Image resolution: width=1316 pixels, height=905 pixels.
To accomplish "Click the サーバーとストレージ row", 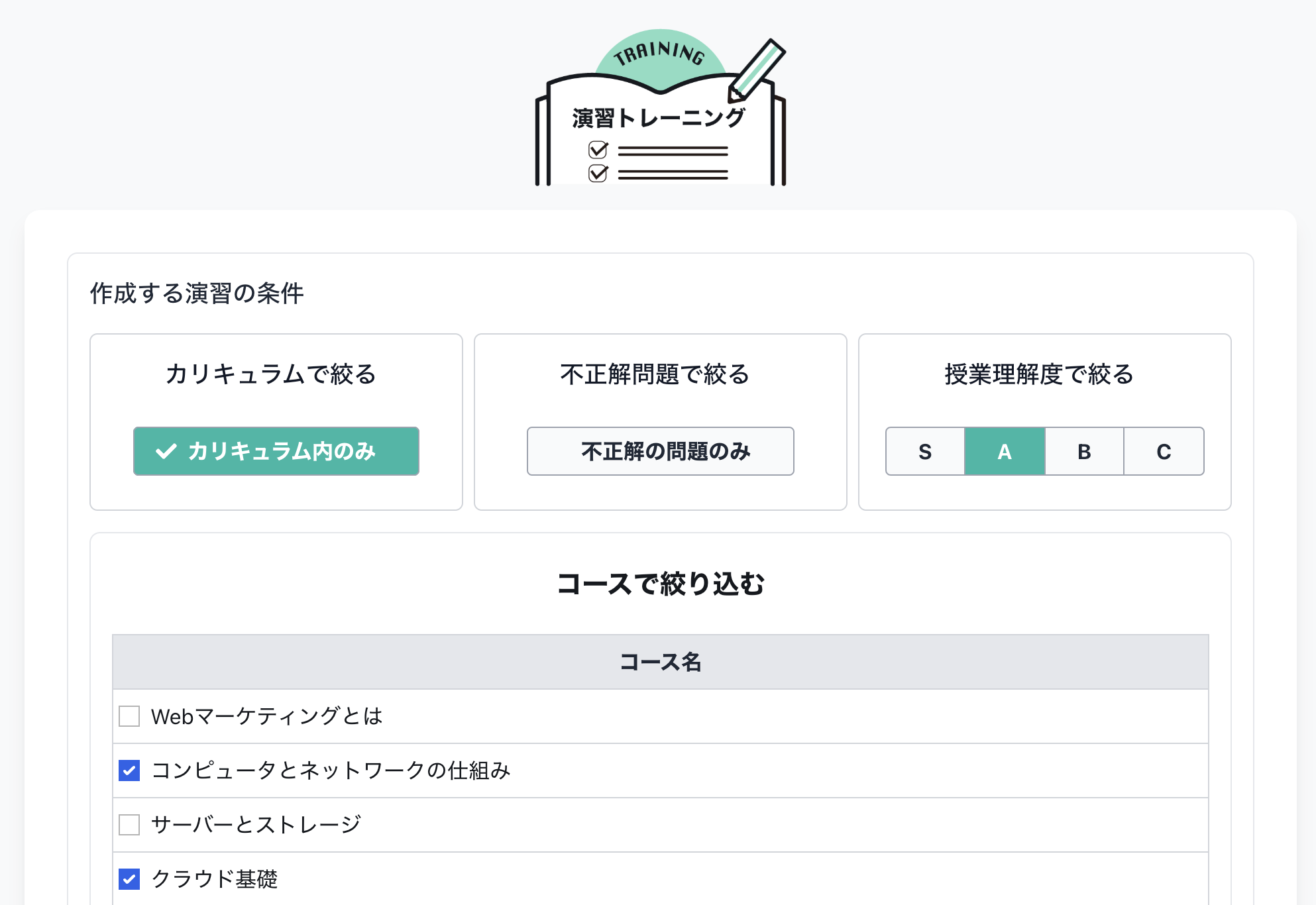I will point(256,825).
